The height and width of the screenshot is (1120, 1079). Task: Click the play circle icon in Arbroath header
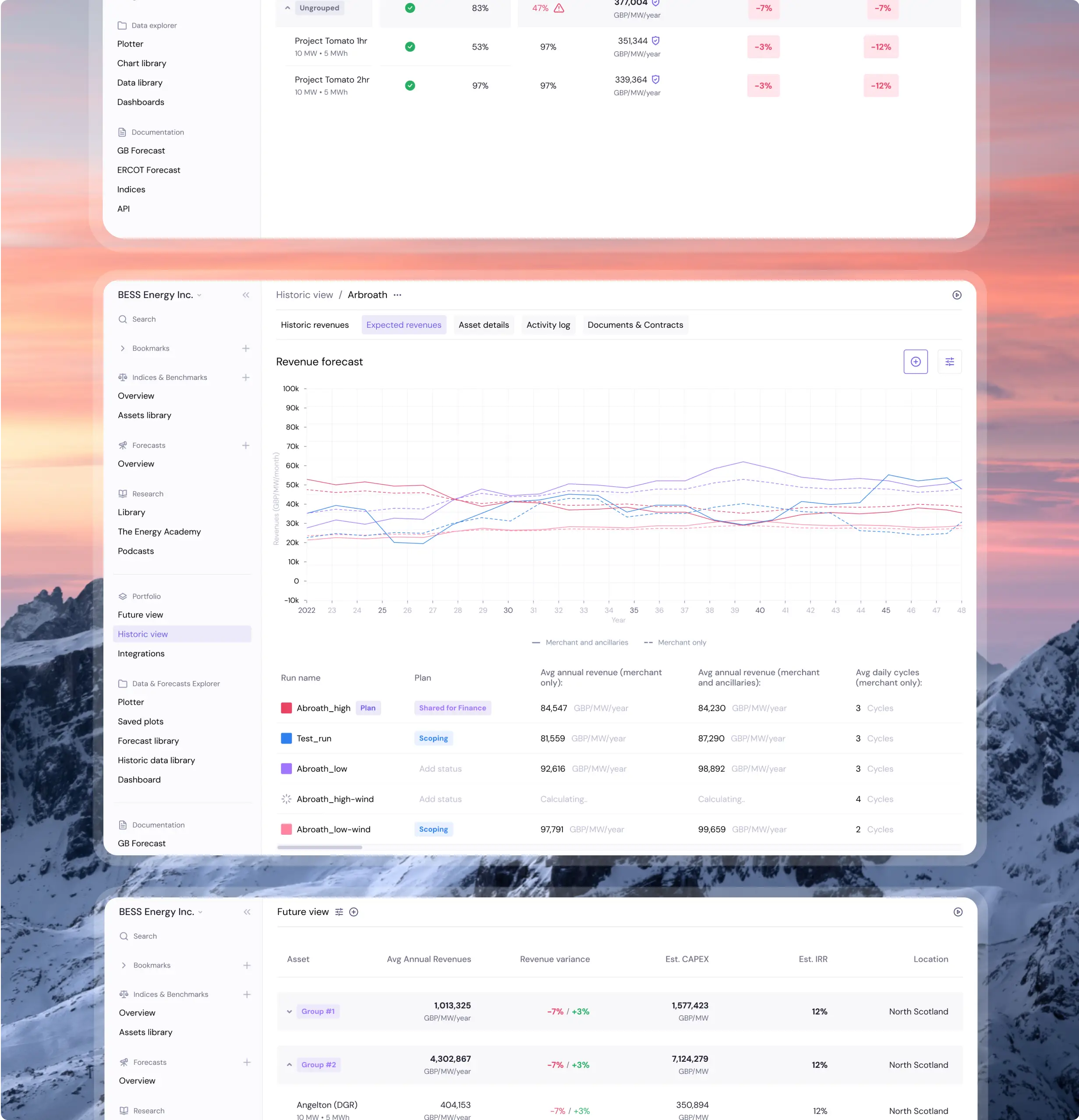957,295
